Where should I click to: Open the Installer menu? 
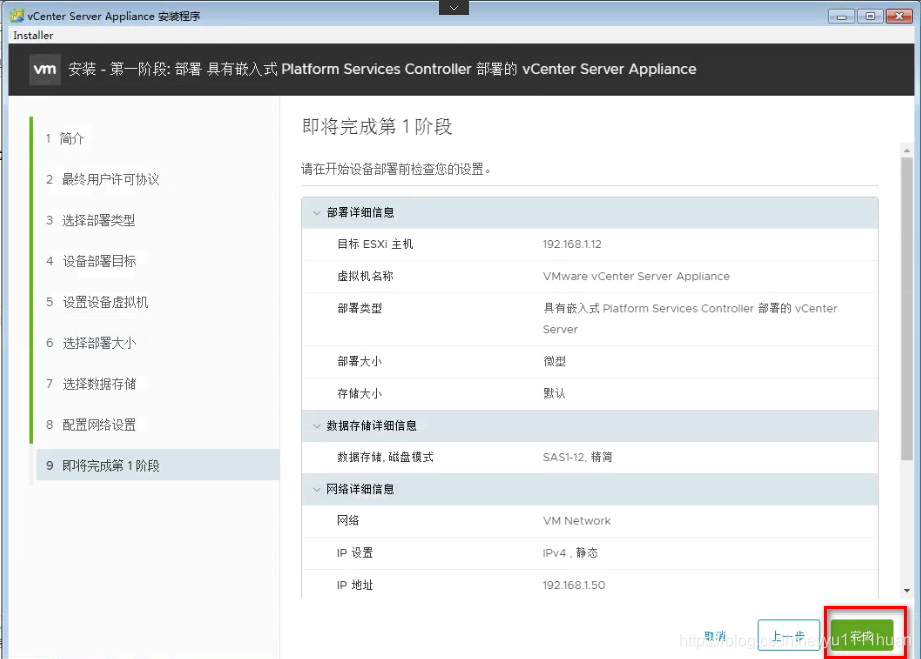point(33,35)
